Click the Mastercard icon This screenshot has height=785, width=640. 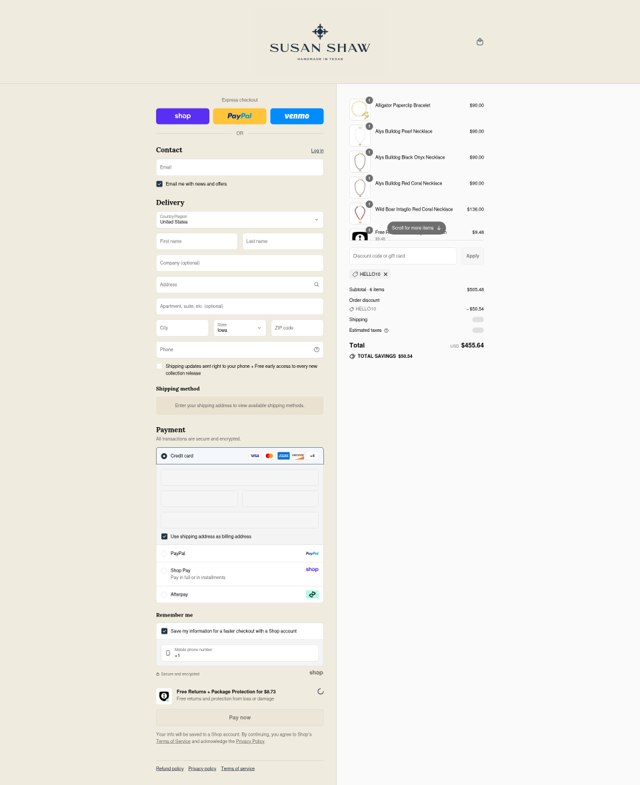point(269,456)
